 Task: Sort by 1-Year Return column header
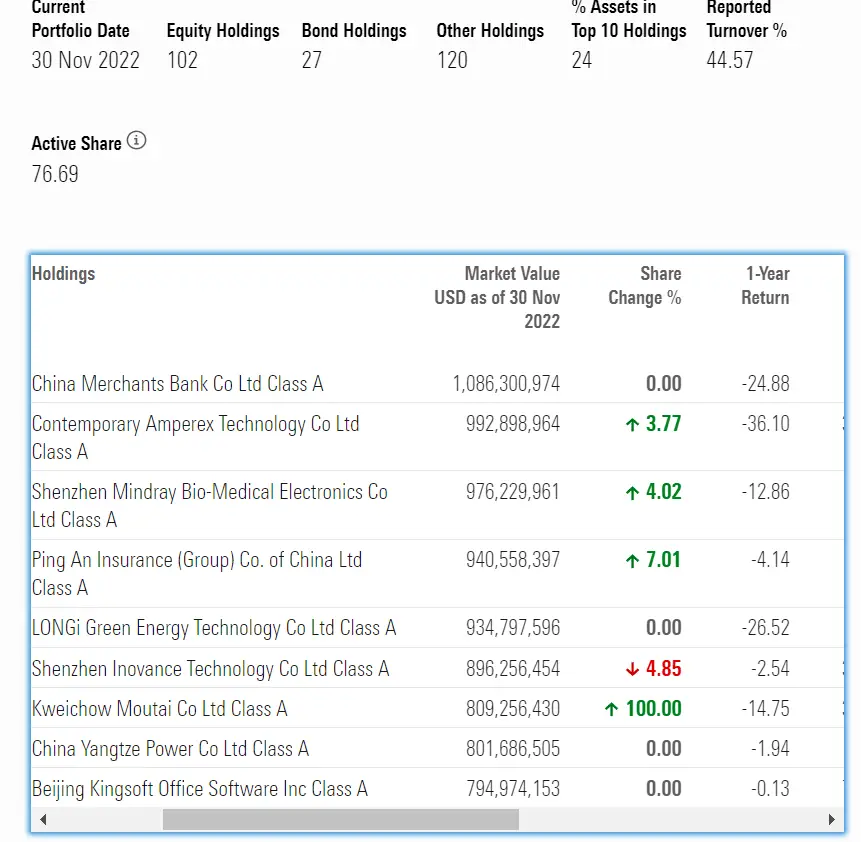[766, 285]
